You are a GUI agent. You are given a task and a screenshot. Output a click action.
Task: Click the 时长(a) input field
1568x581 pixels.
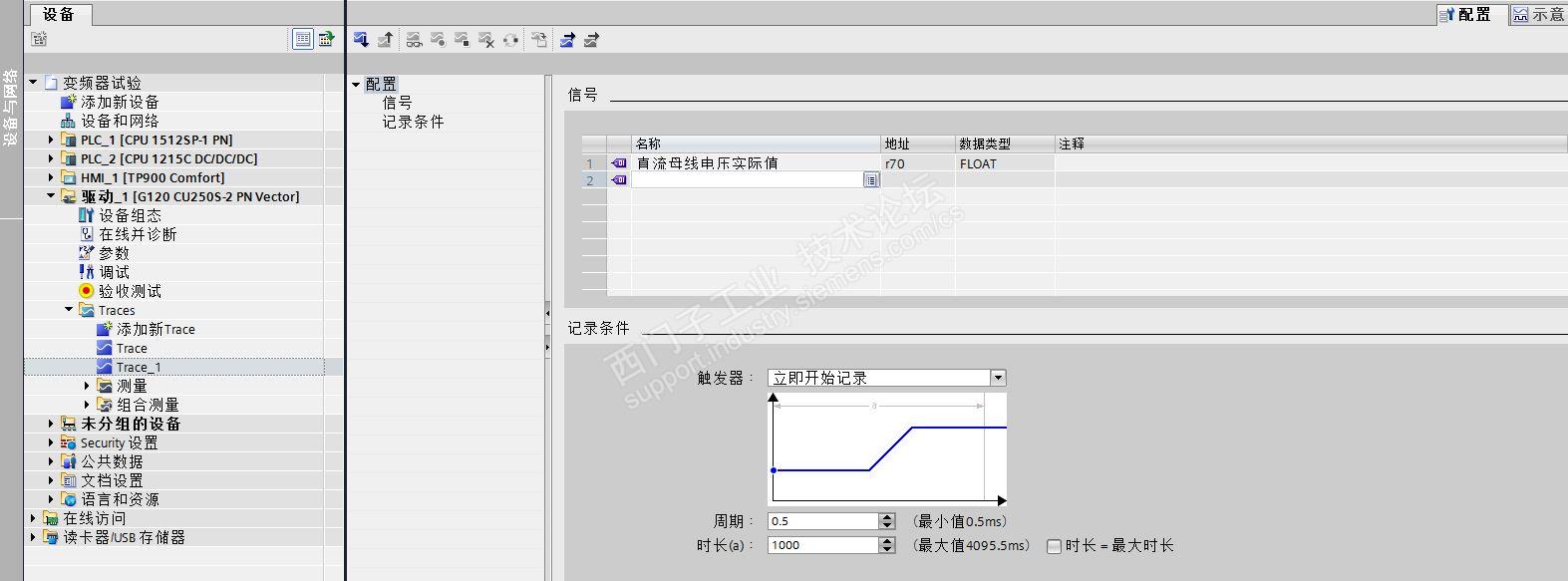tap(823, 545)
